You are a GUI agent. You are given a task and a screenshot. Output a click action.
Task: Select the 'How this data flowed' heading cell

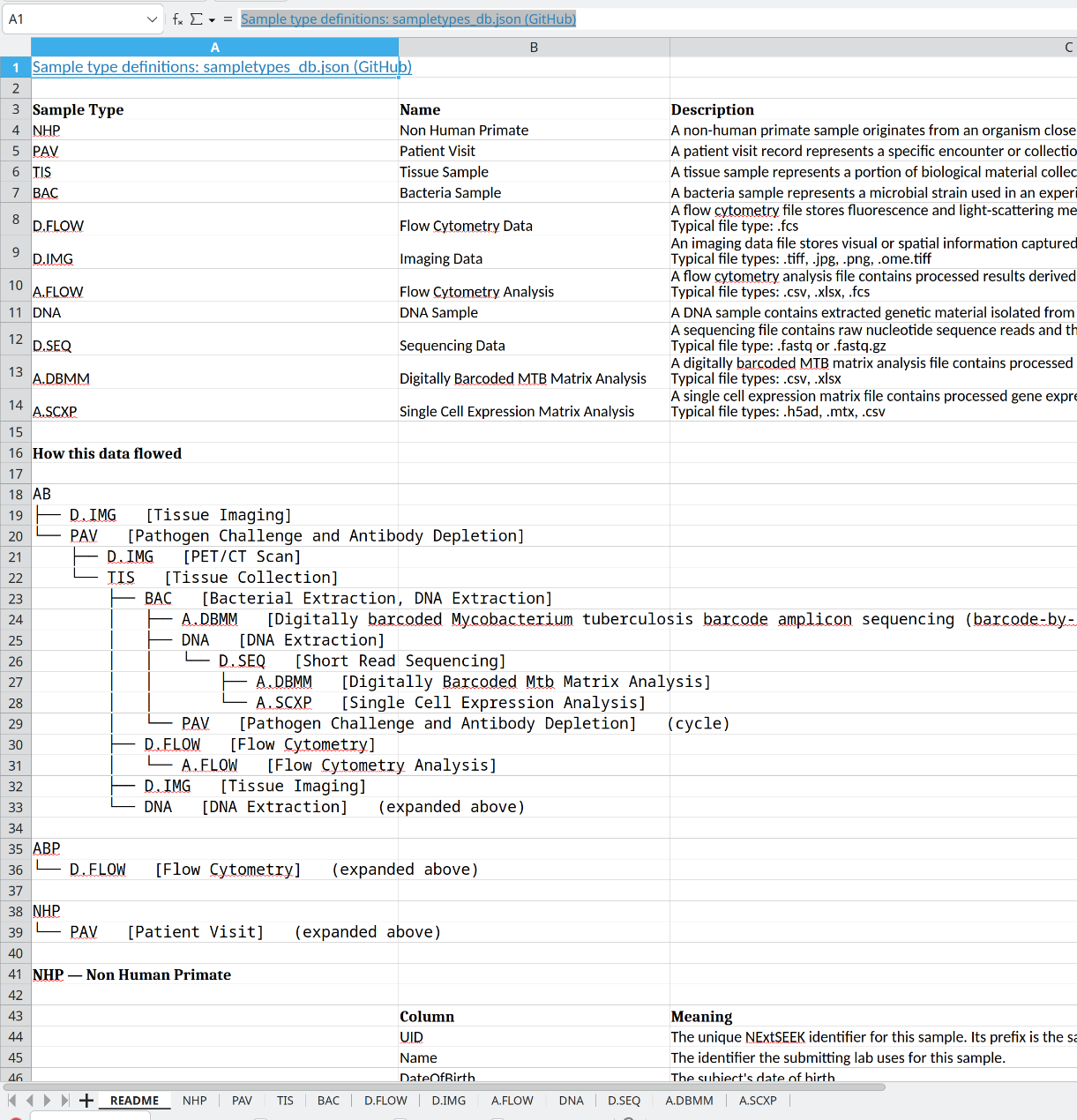pyautogui.click(x=214, y=453)
